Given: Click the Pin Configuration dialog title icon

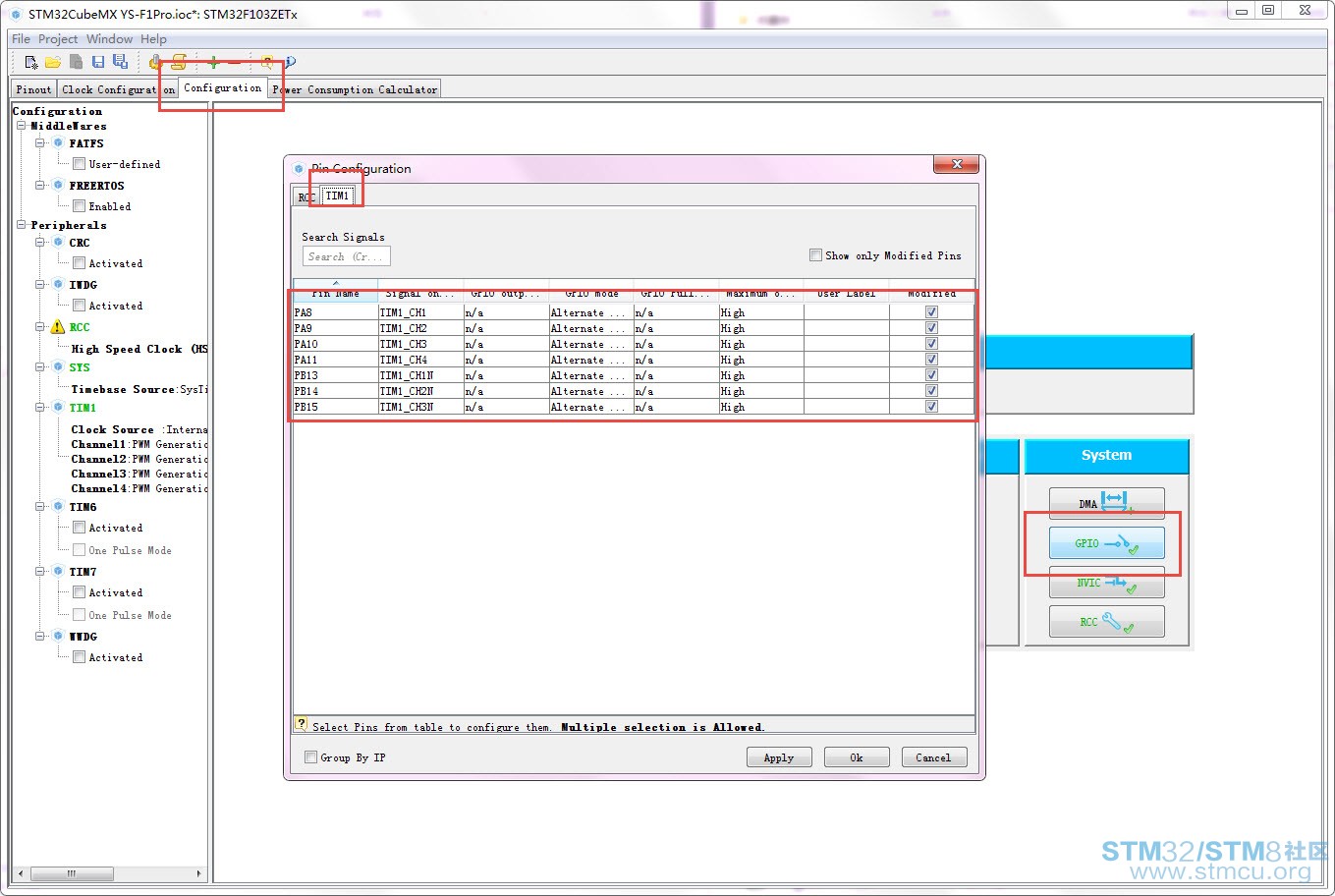Looking at the screenshot, I should 299,169.
